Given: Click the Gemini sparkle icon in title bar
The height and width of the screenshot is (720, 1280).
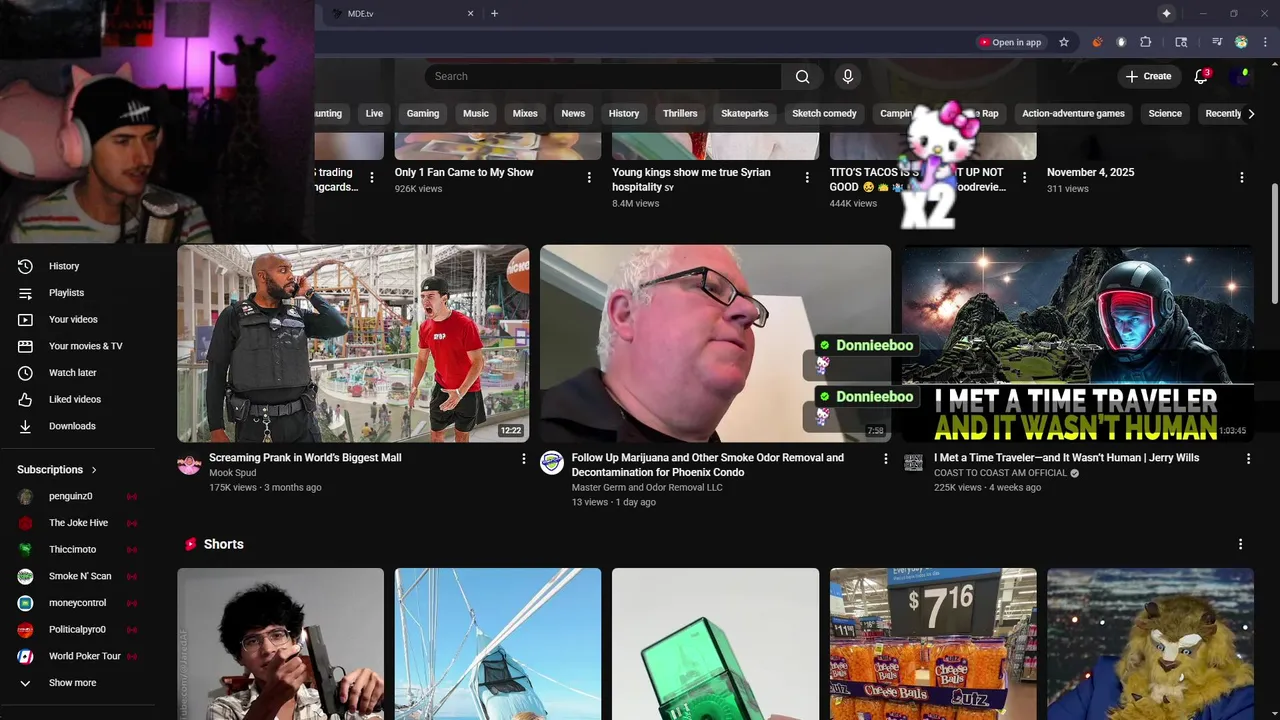Looking at the screenshot, I should tap(1166, 13).
